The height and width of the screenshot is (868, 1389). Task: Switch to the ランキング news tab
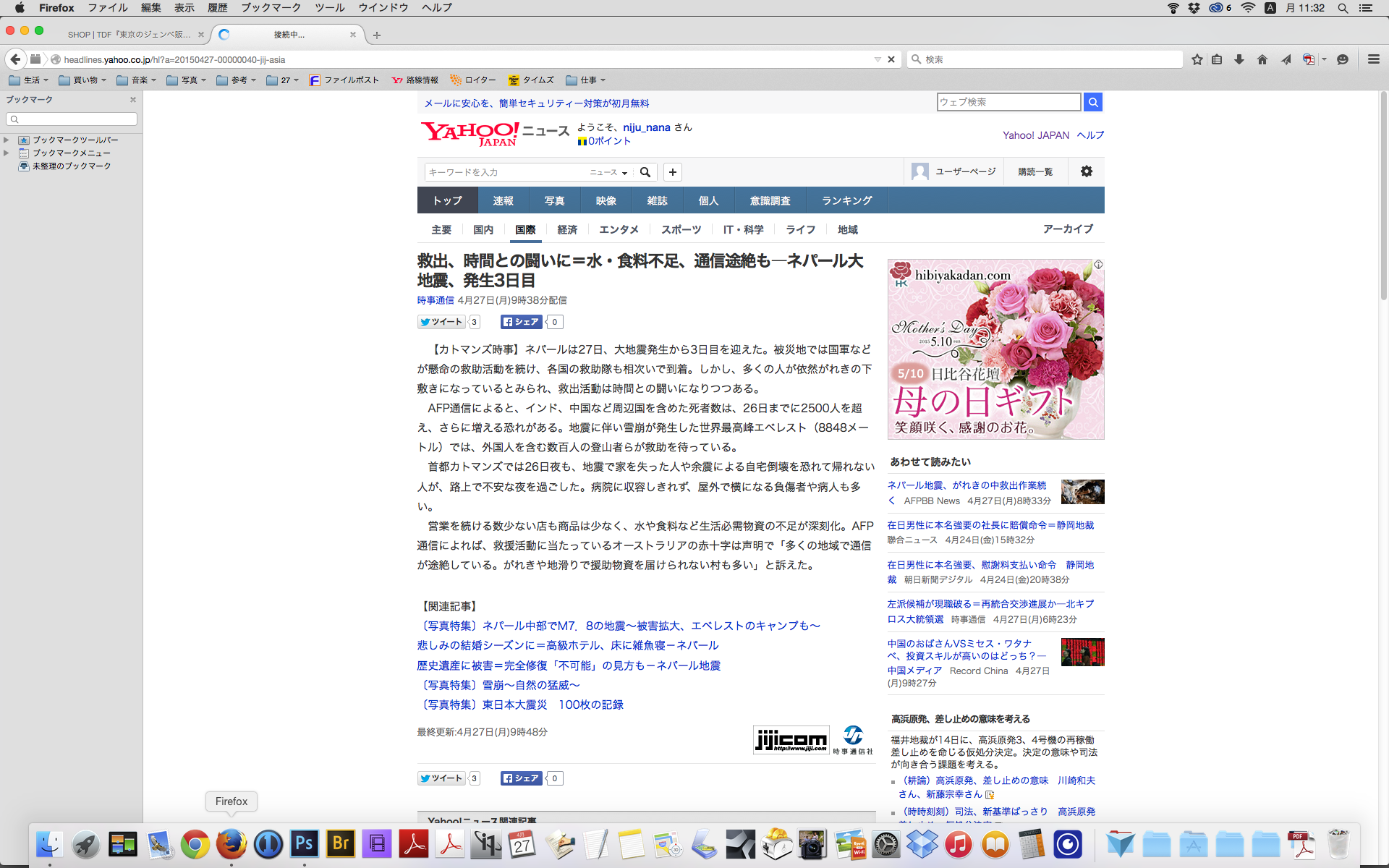tap(846, 200)
